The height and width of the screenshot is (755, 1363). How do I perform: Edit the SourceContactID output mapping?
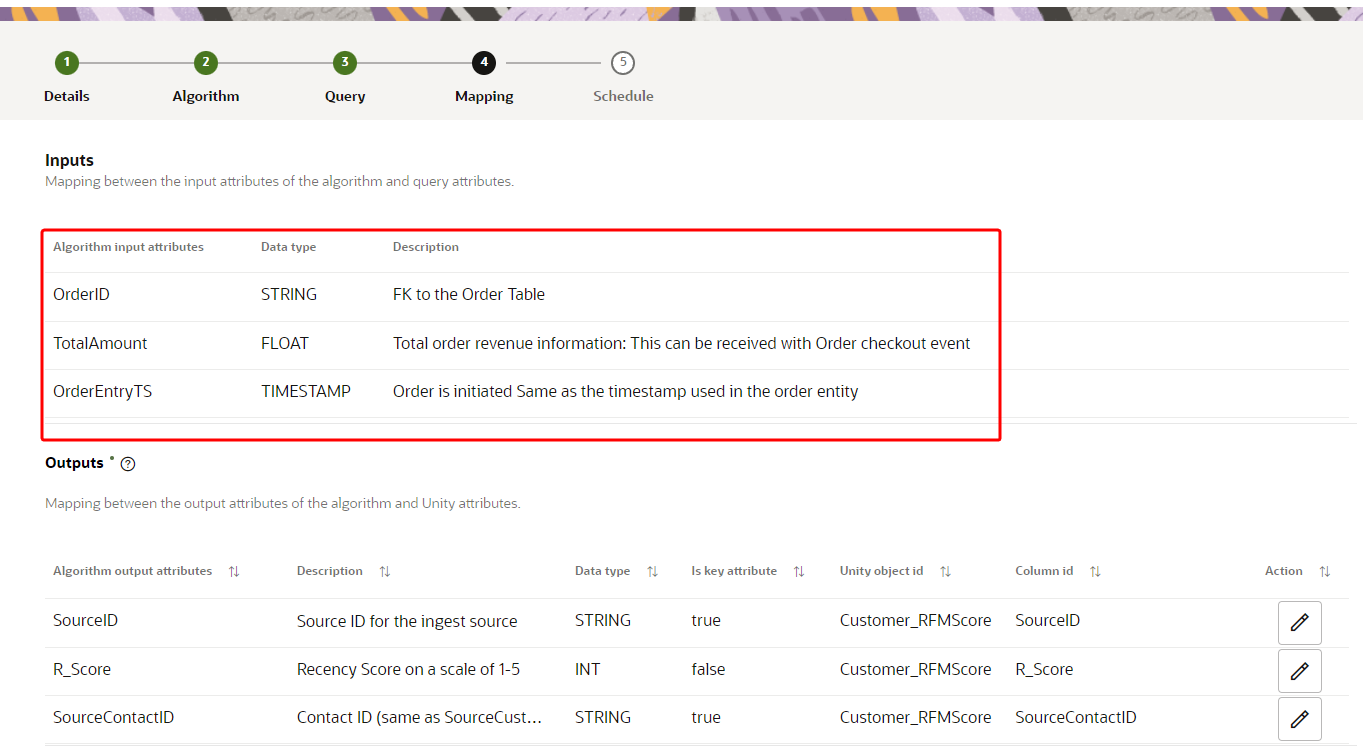tap(1299, 719)
